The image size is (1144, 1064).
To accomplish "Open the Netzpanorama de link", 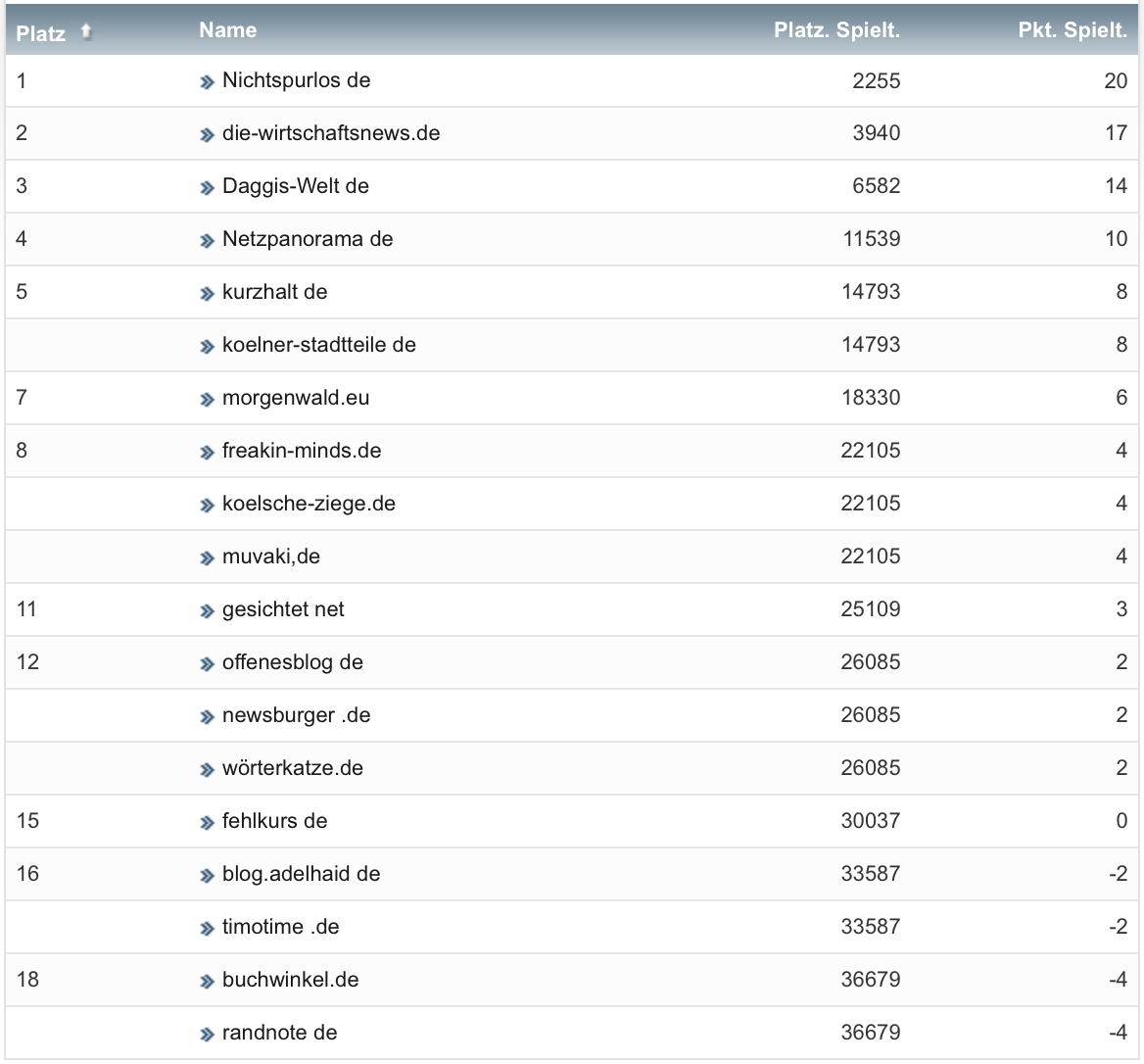I will (x=308, y=239).
